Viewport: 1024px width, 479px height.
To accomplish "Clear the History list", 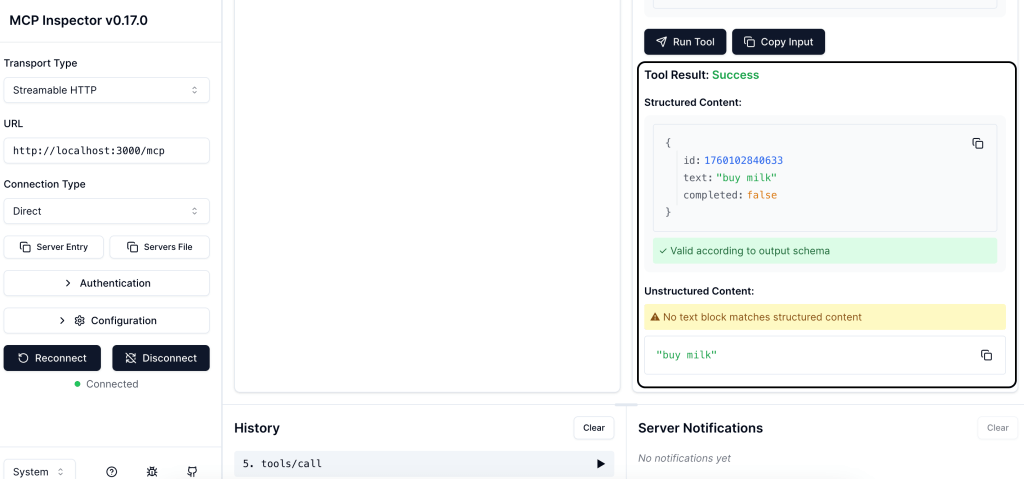I will tap(593, 428).
